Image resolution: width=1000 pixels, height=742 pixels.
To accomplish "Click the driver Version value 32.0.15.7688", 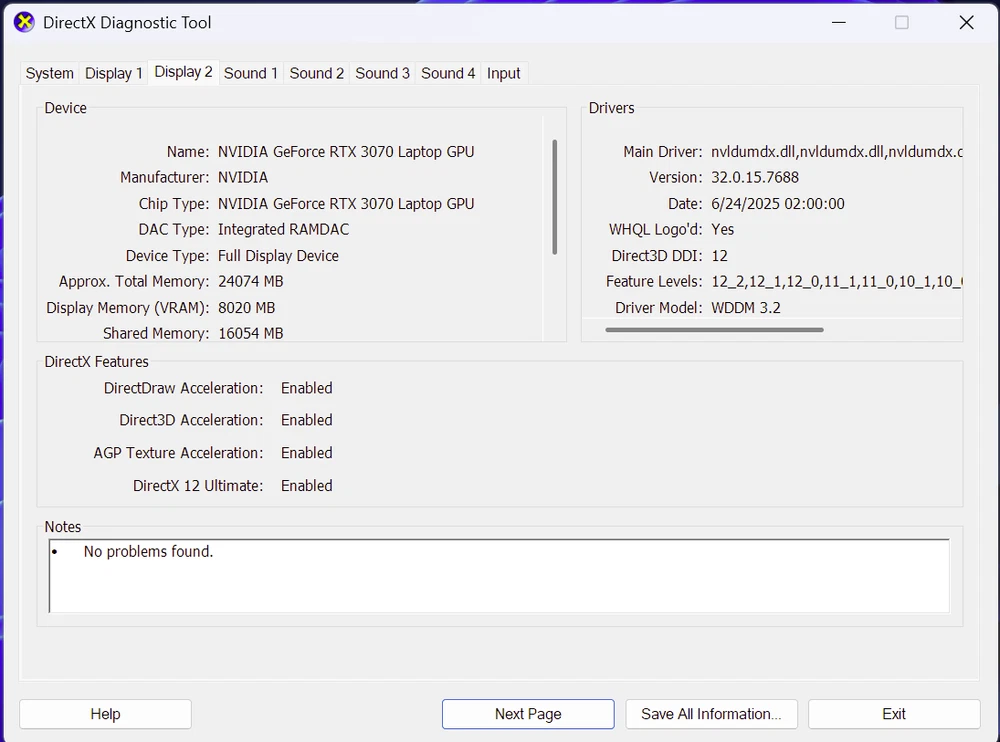I will pyautogui.click(x=755, y=177).
